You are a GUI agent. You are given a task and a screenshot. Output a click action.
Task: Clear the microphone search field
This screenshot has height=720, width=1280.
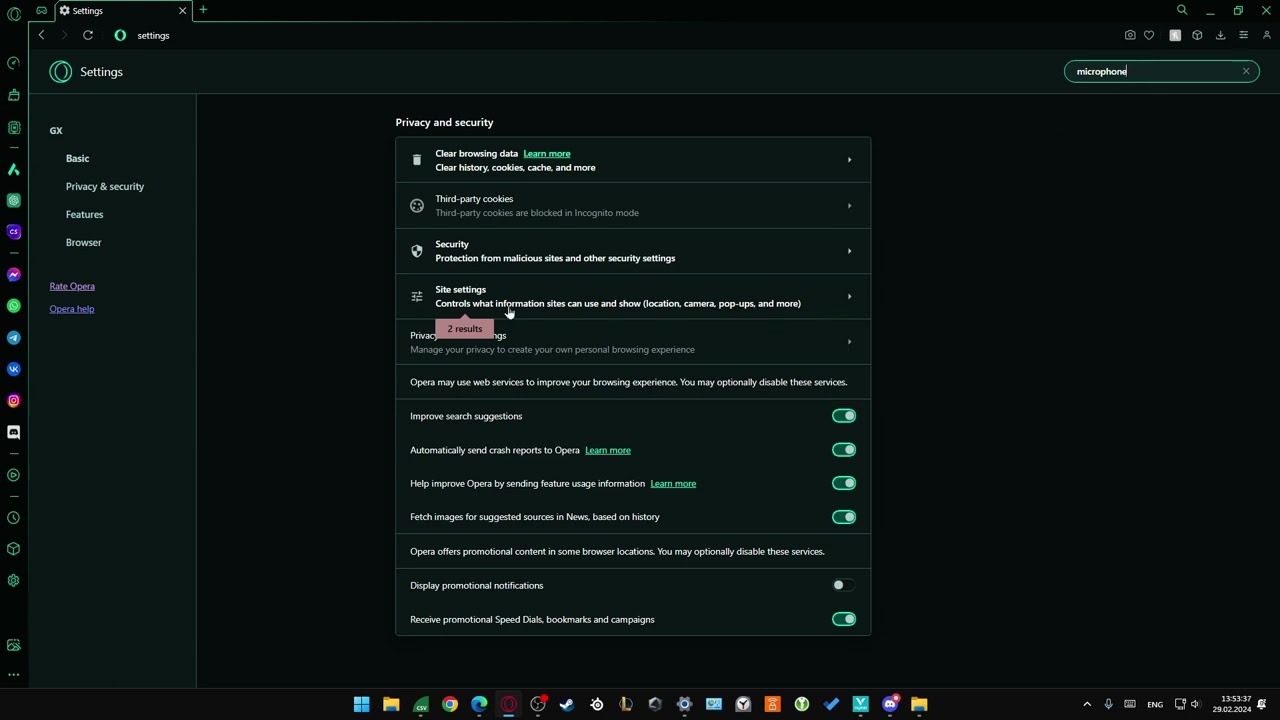coord(1246,71)
